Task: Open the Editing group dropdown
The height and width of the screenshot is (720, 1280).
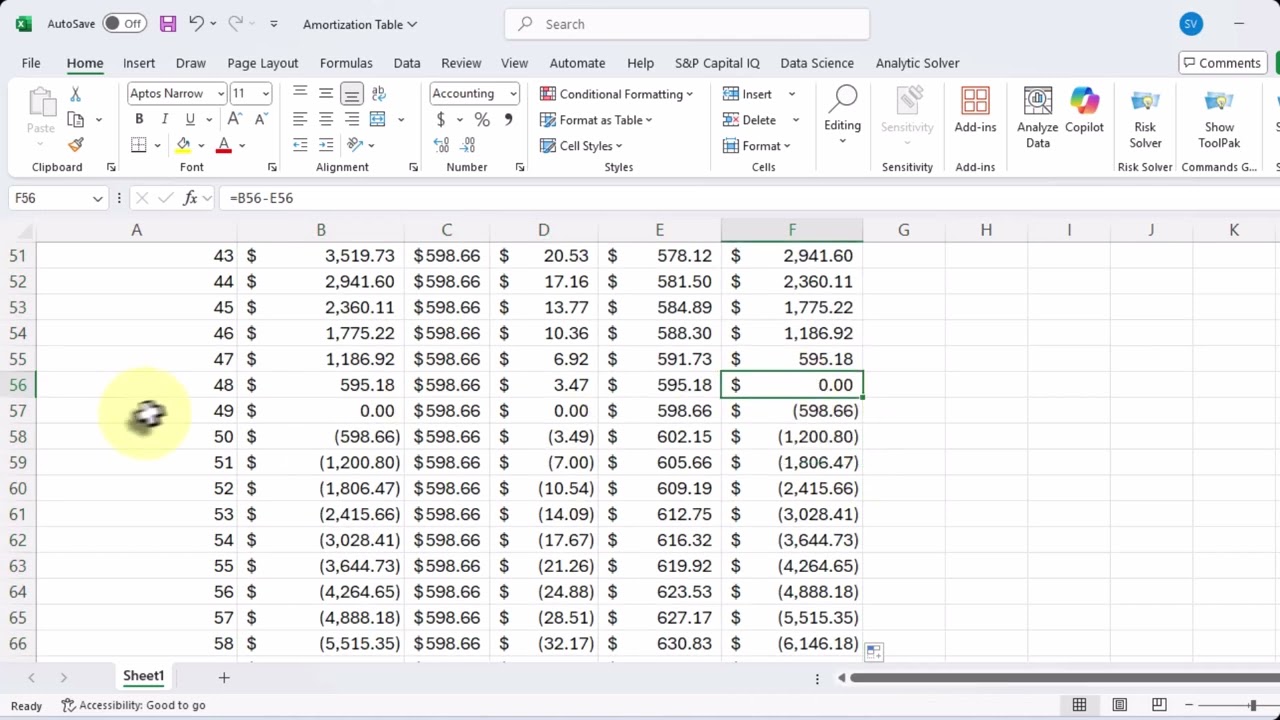Action: pyautogui.click(x=842, y=115)
